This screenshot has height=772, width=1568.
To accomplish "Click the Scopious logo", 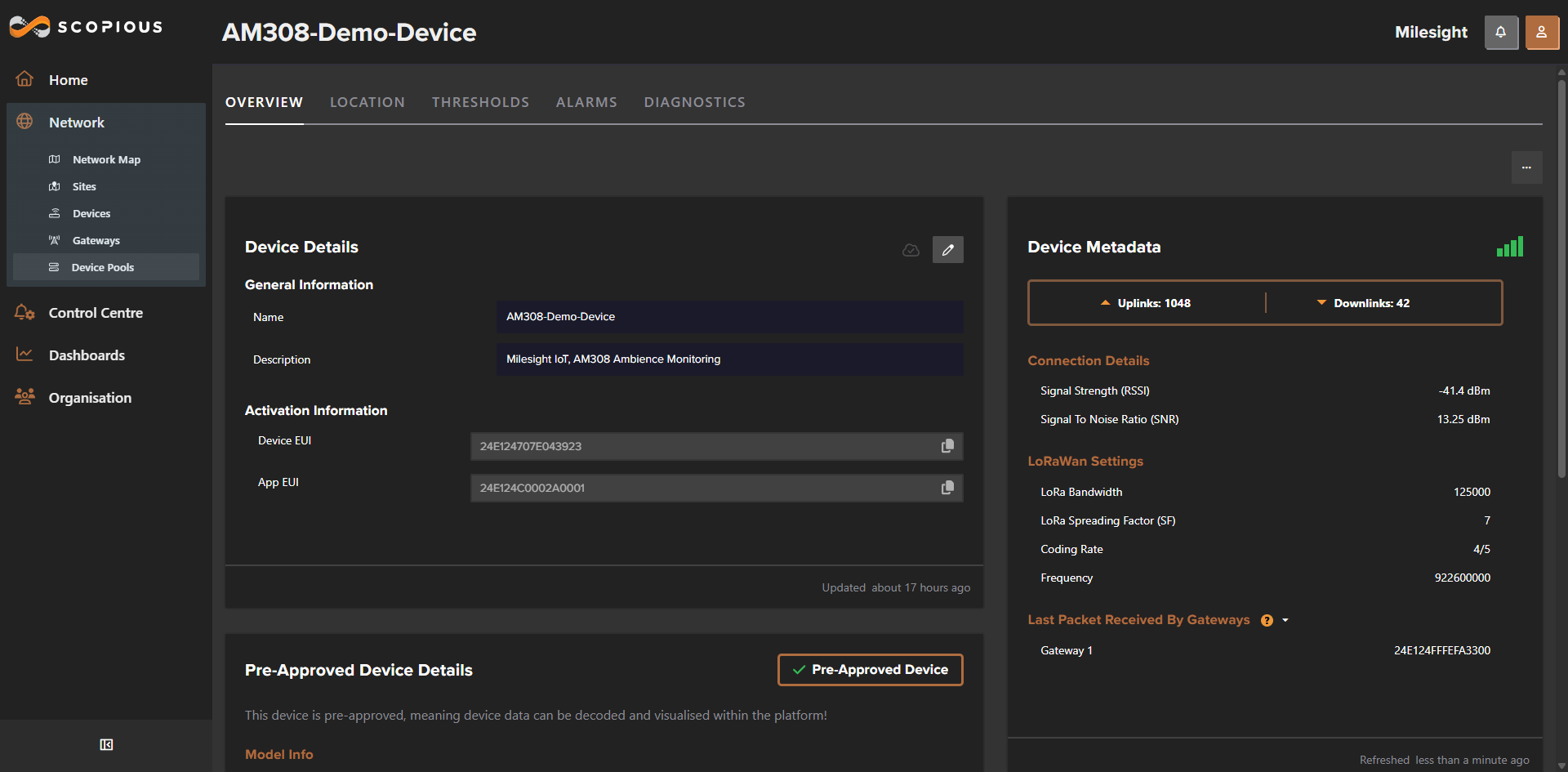I will pyautogui.click(x=86, y=27).
